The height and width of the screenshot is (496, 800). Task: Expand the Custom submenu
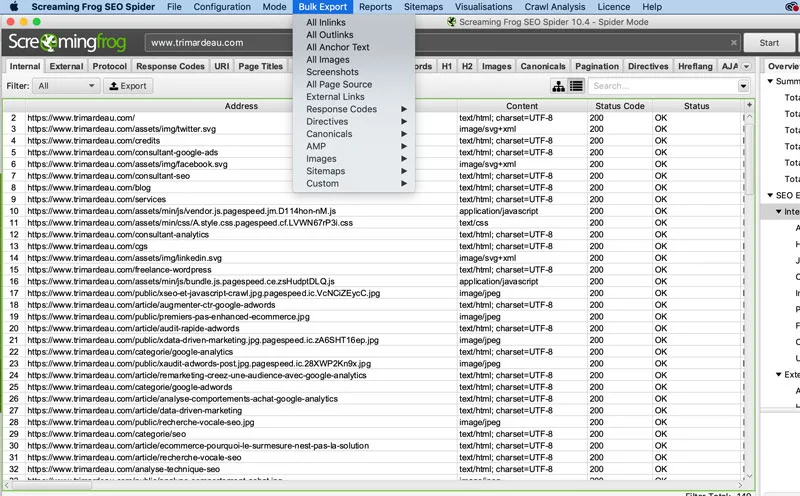(x=356, y=183)
